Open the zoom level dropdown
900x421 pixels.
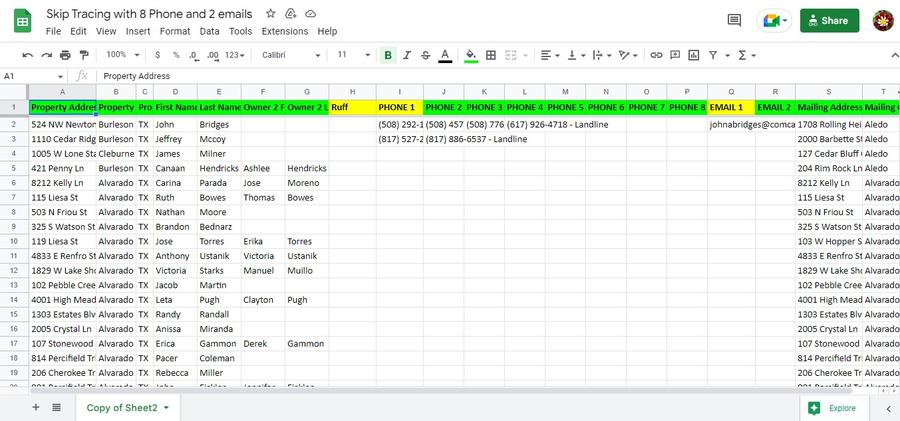tap(122, 55)
